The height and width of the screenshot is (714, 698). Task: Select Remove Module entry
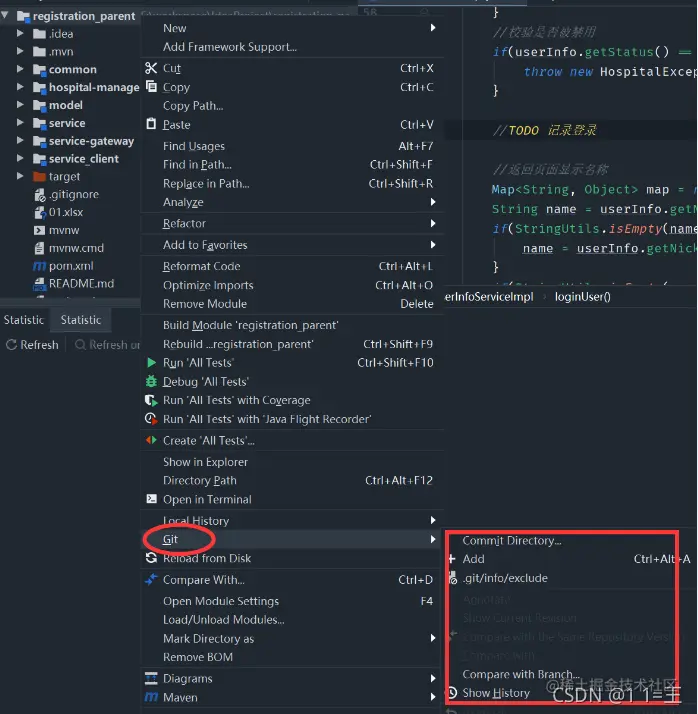(292, 304)
